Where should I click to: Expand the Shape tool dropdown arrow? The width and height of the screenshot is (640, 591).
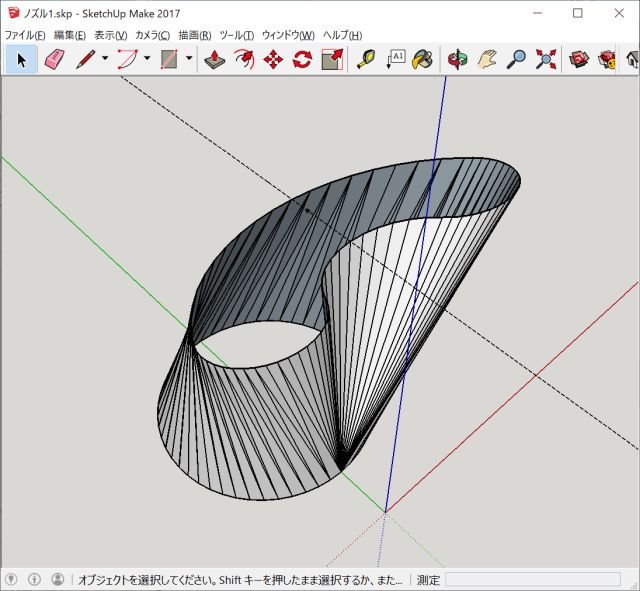[189, 60]
